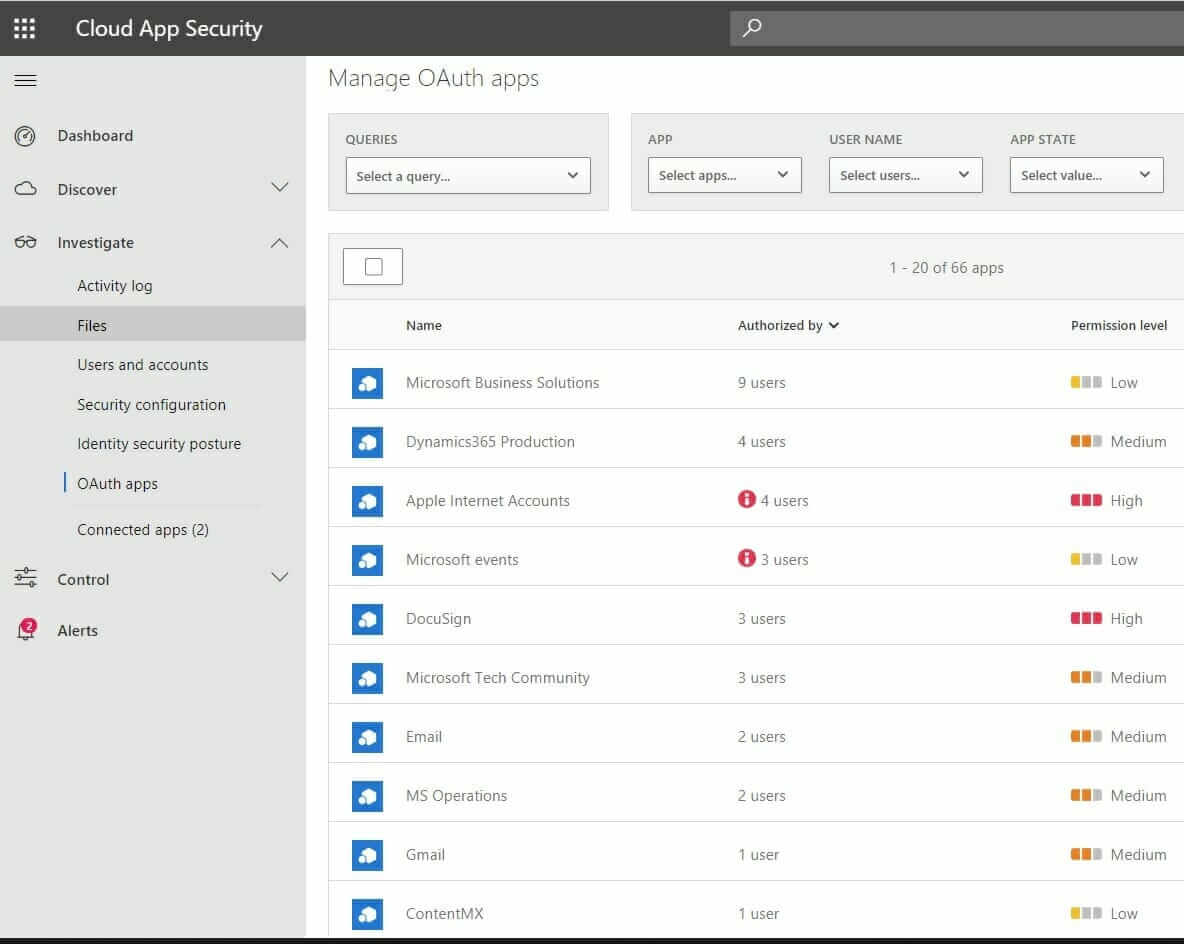
Task: Sort by Authorized by column arrow
Action: tap(834, 325)
